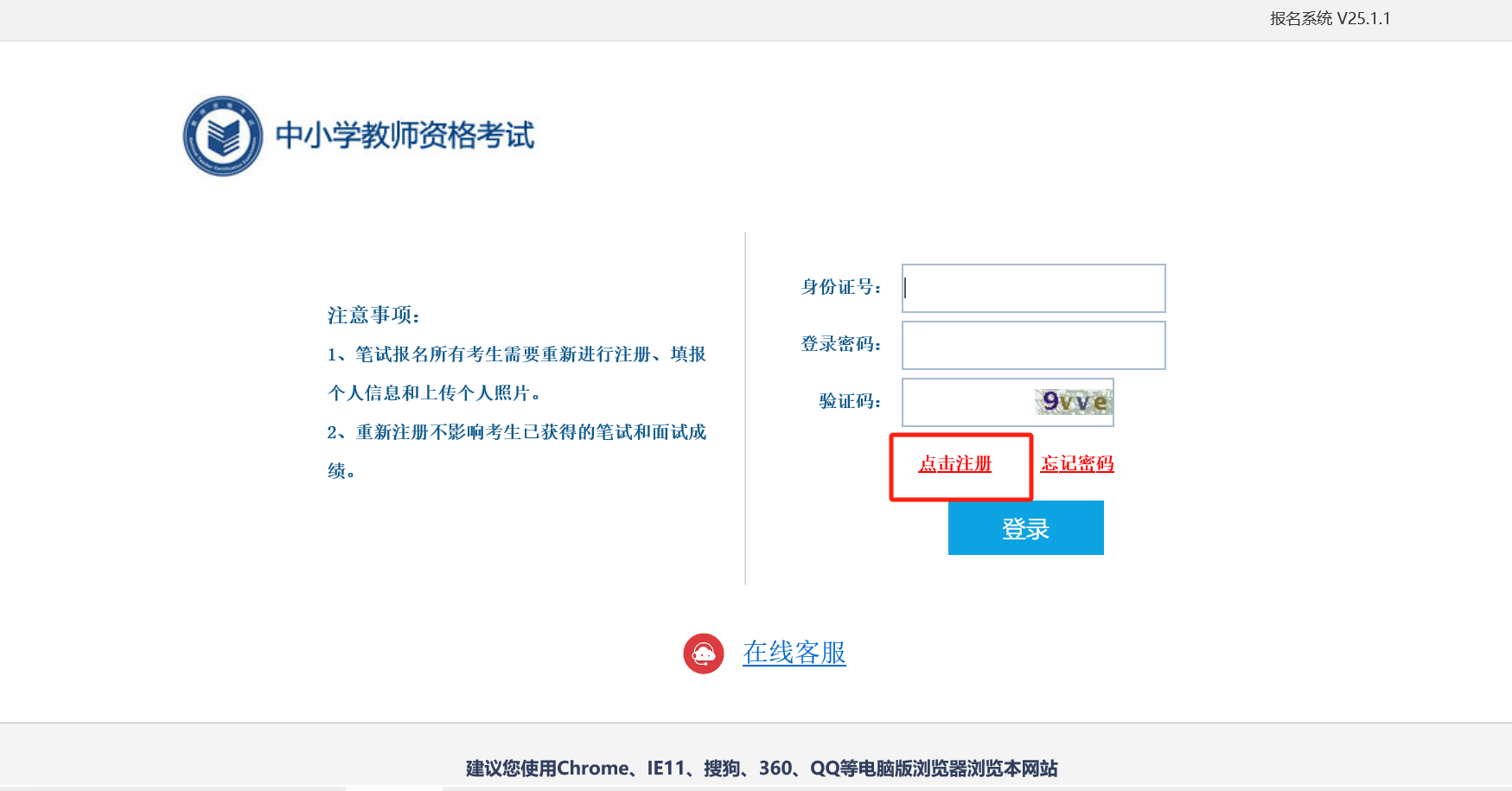
Task: Click notice item 2 about 重新注册不影响 scores
Action: (517, 451)
